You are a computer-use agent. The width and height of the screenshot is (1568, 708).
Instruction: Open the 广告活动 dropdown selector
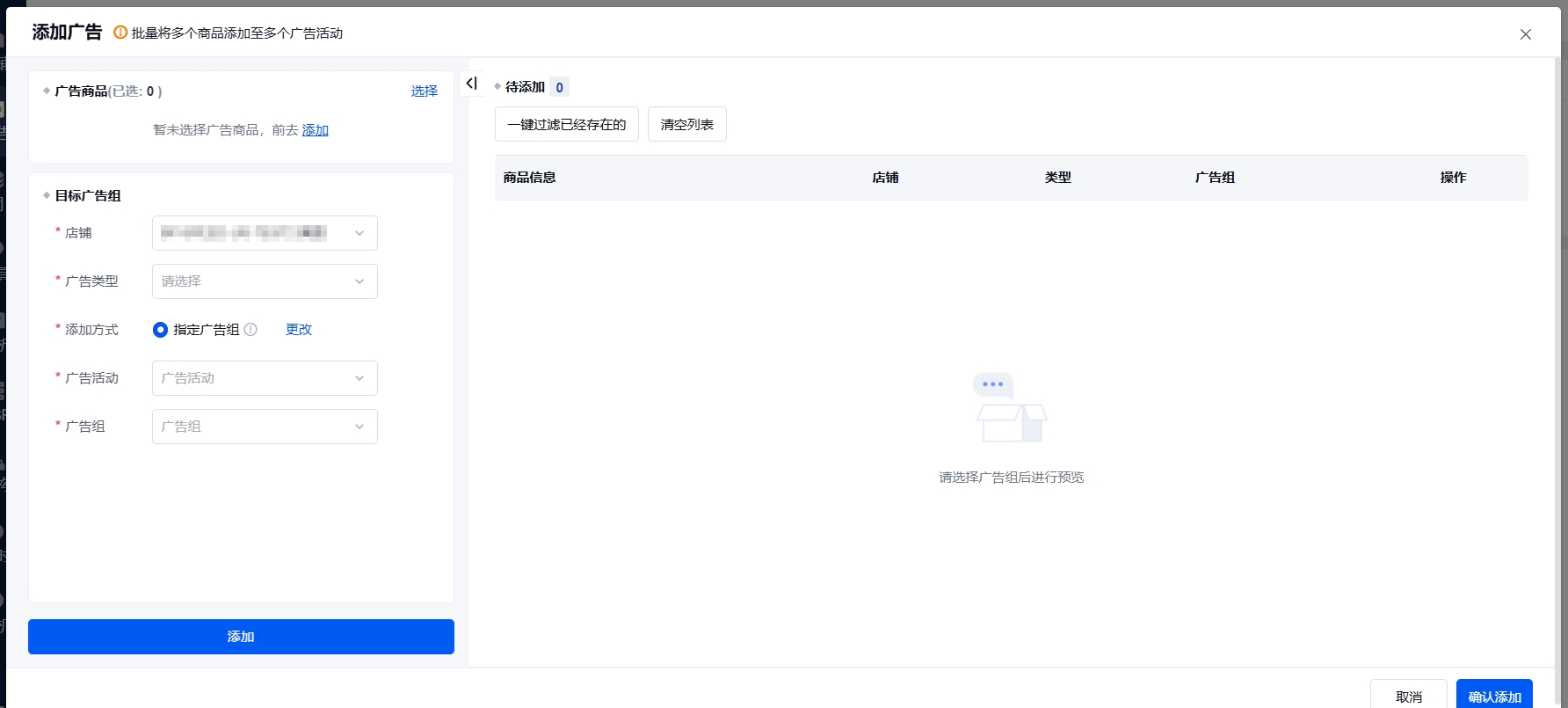tap(265, 378)
